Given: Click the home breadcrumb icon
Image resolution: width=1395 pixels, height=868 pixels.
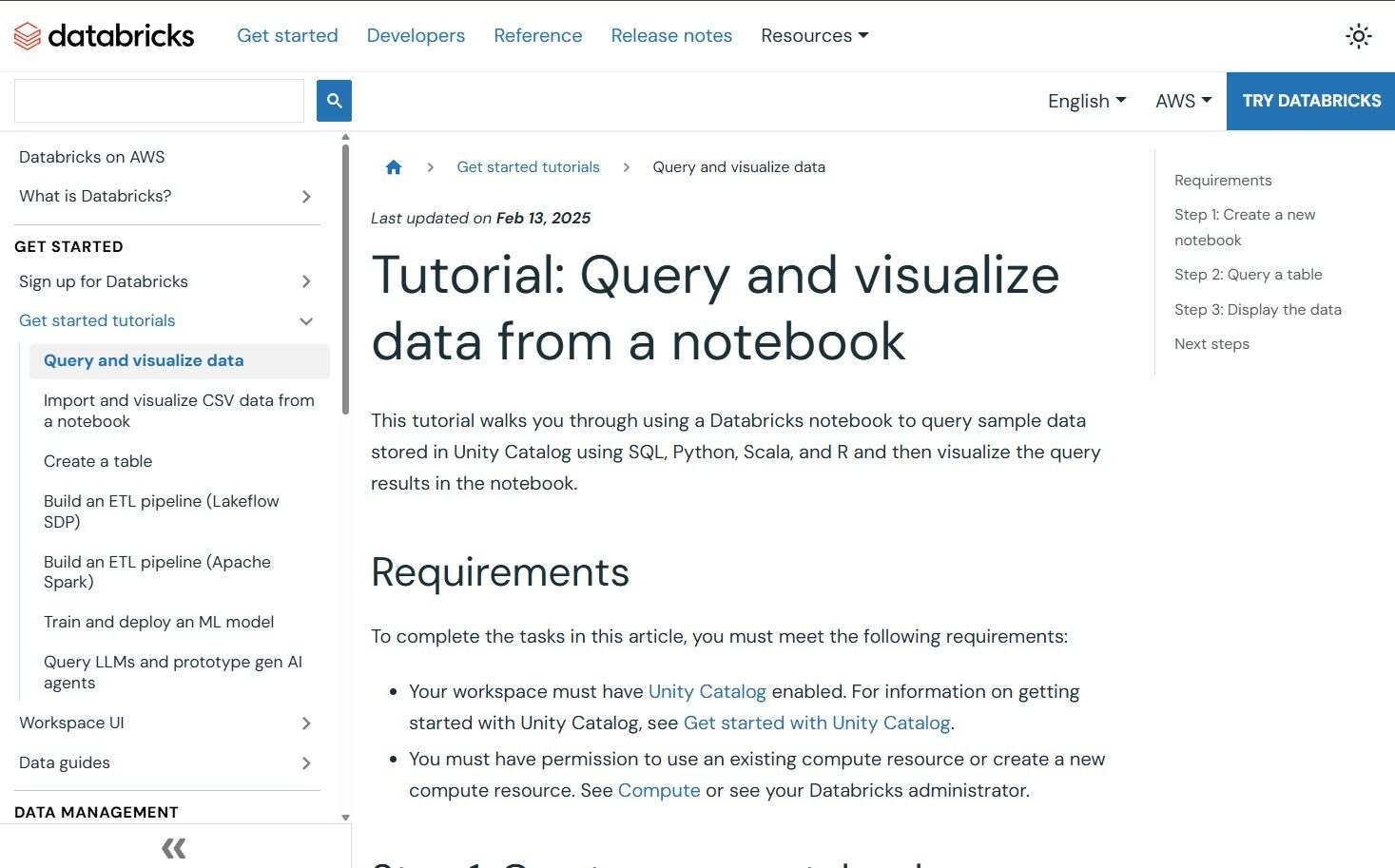Looking at the screenshot, I should [394, 167].
